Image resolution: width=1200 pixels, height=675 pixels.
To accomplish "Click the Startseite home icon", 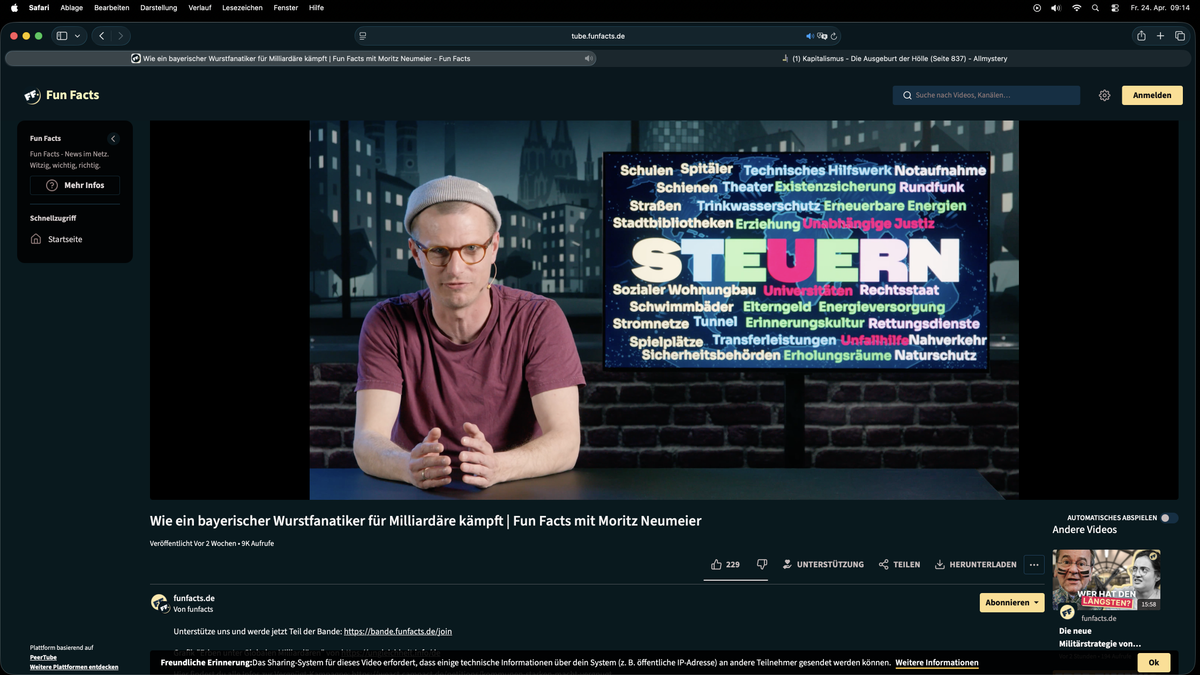I will (36, 239).
